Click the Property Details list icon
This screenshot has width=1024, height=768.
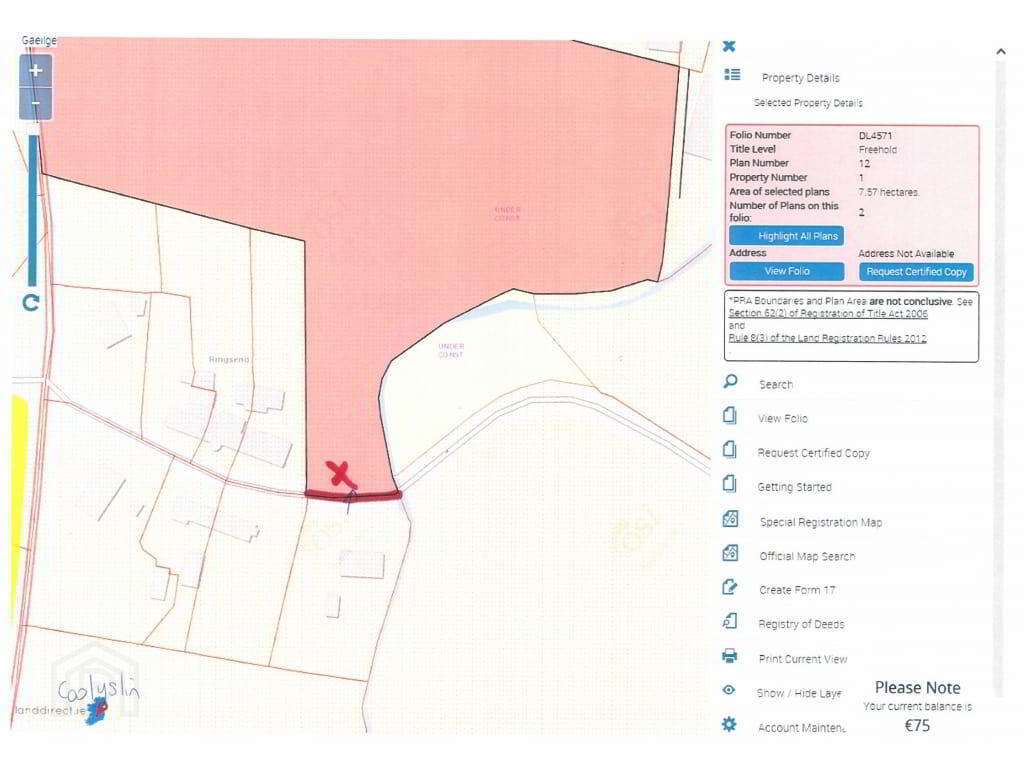point(732,76)
